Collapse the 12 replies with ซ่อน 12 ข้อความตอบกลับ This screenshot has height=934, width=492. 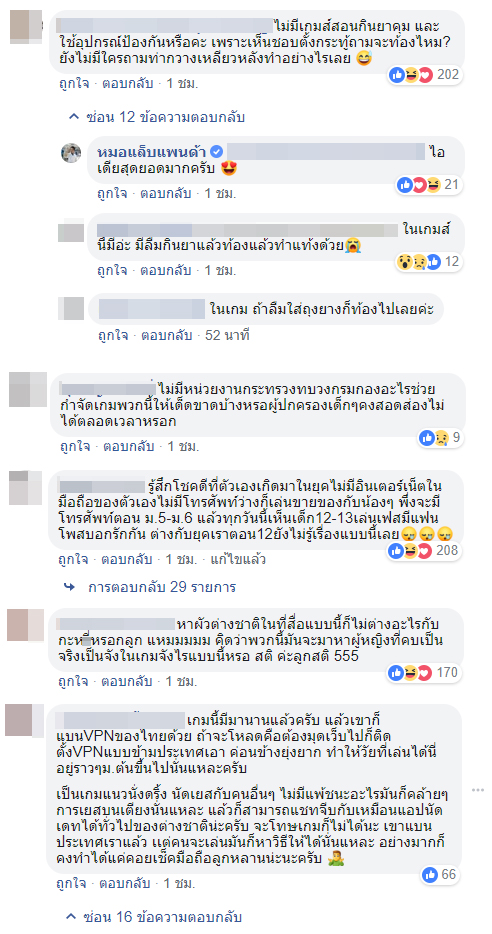pyautogui.click(x=157, y=117)
